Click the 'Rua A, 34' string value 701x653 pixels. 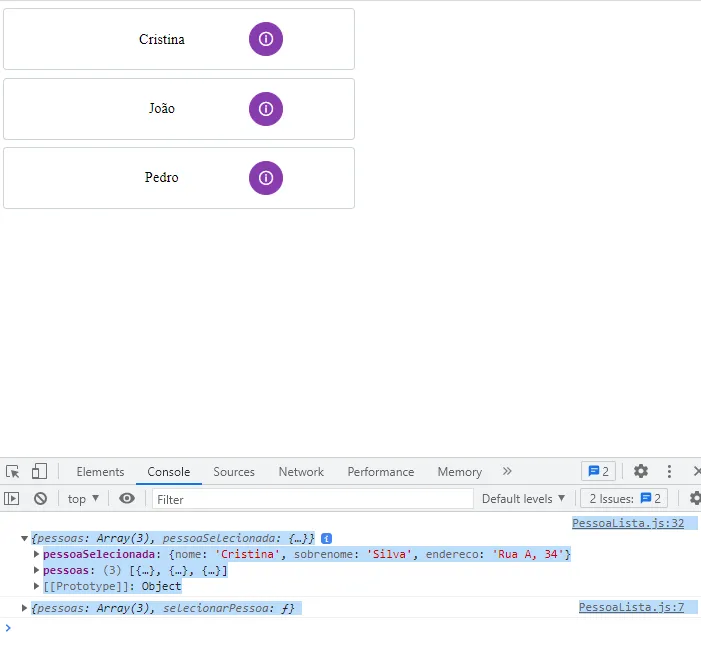(x=528, y=554)
